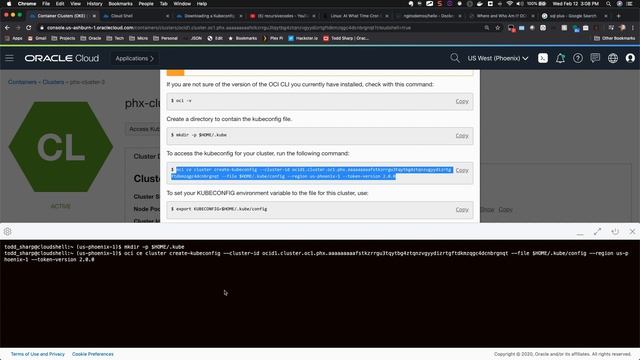Open the help question mark icon

(578, 58)
